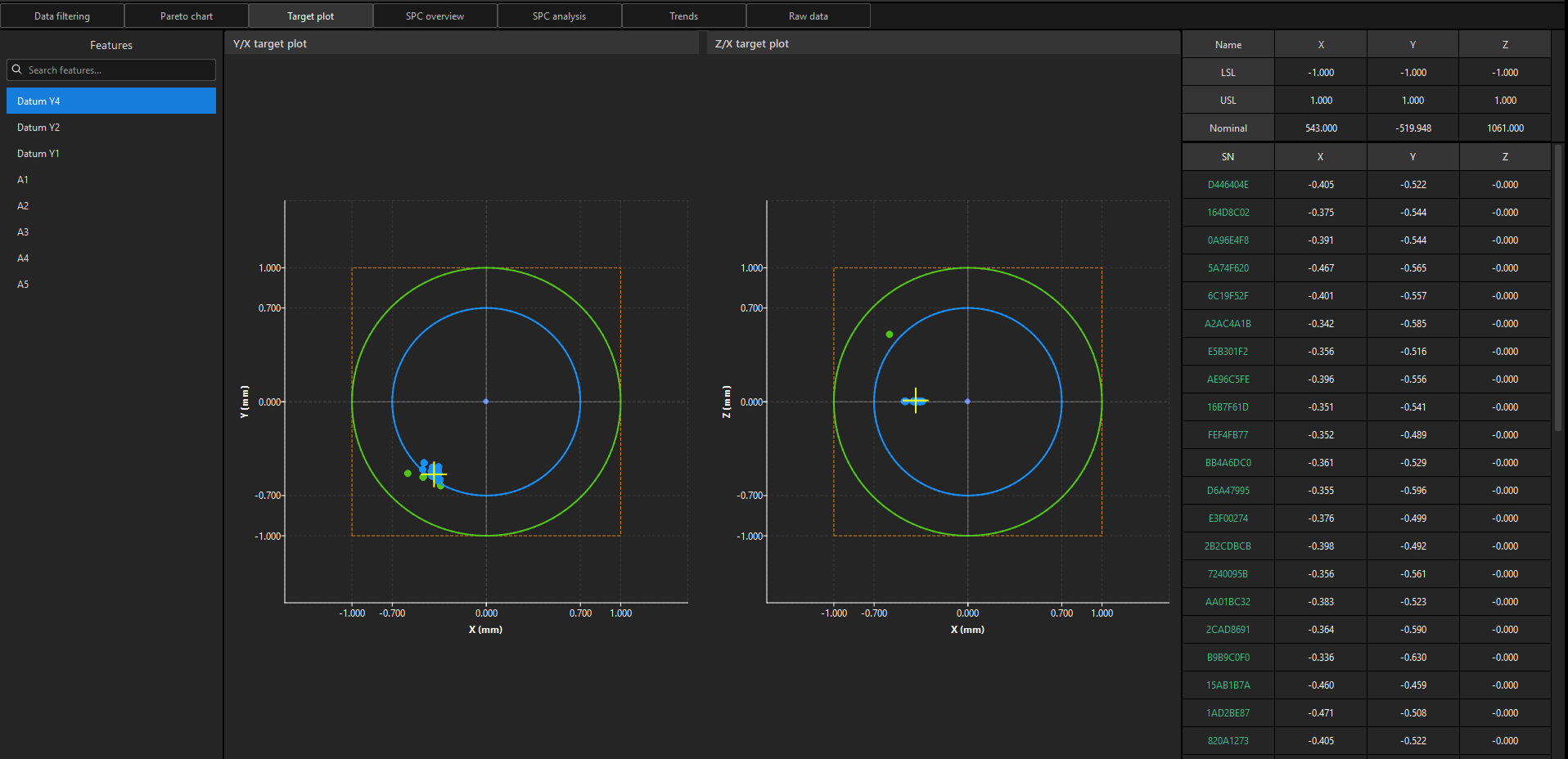
Task: Open the Trends tab
Action: pos(684,16)
